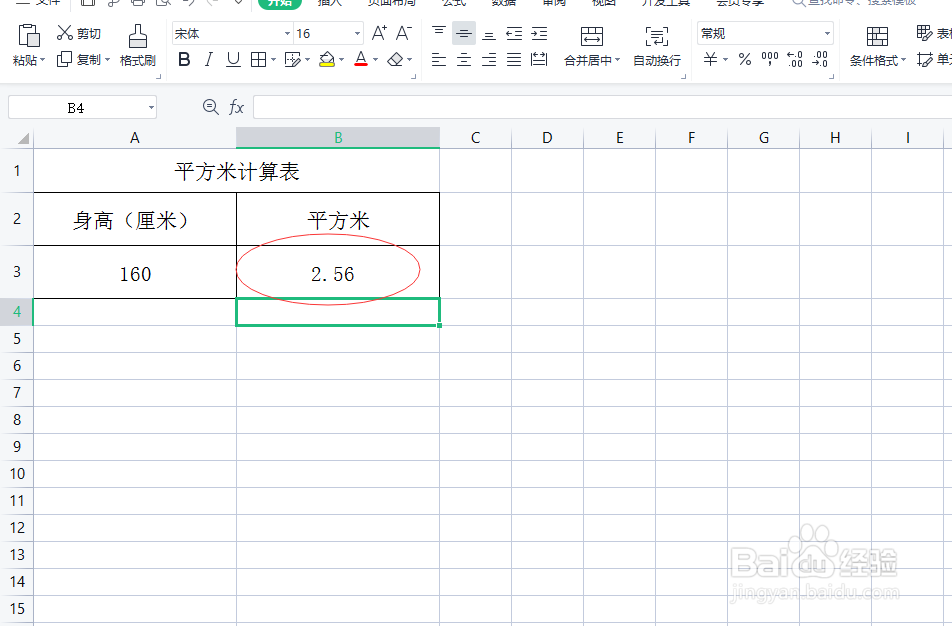Toggle italic formatting
The image size is (952, 626).
tap(210, 59)
